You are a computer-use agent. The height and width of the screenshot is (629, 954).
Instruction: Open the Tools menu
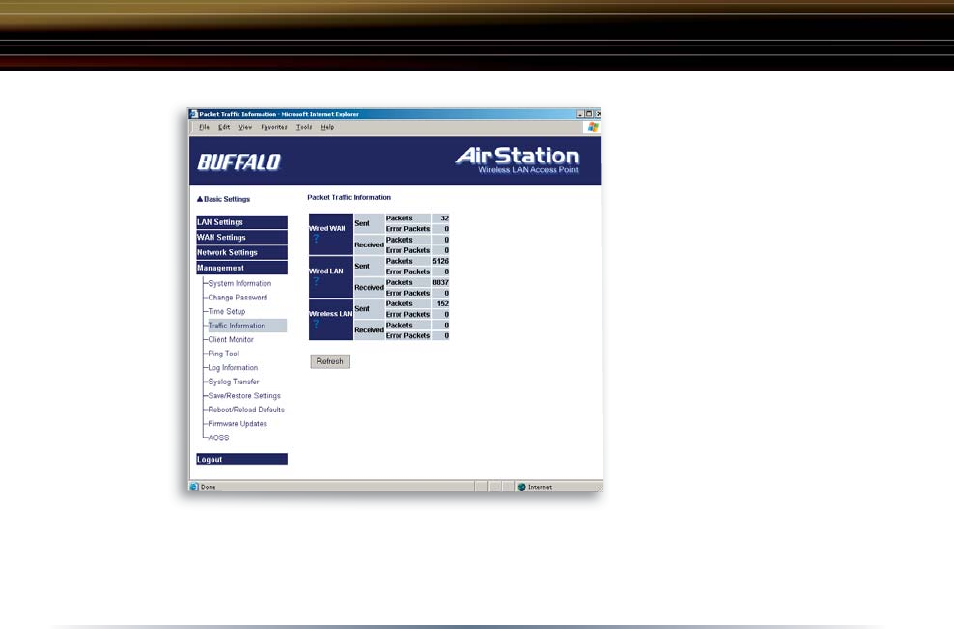(304, 127)
